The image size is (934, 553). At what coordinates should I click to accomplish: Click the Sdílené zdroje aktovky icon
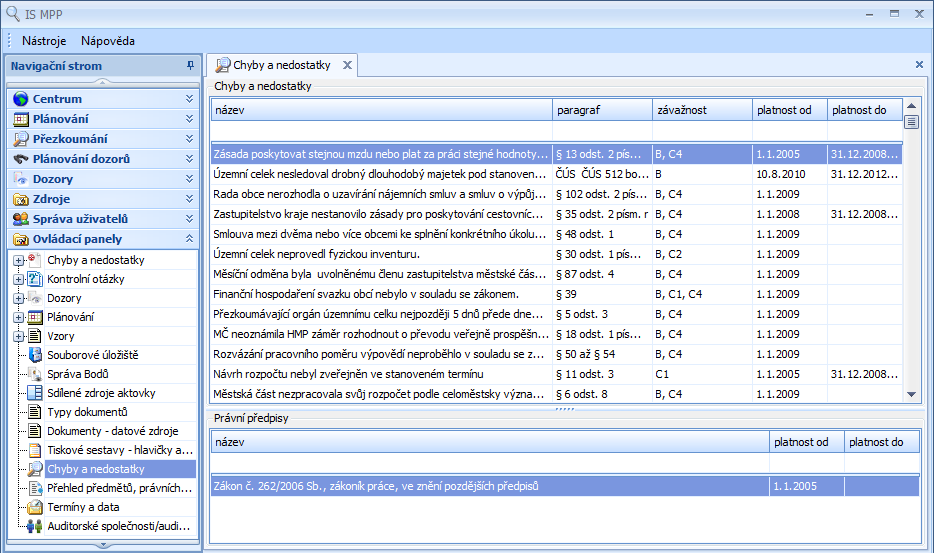pyautogui.click(x=35, y=393)
